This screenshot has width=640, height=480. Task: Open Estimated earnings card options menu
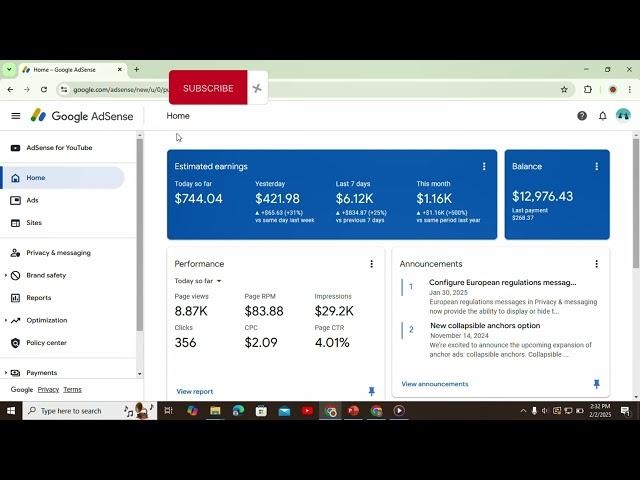click(x=484, y=166)
